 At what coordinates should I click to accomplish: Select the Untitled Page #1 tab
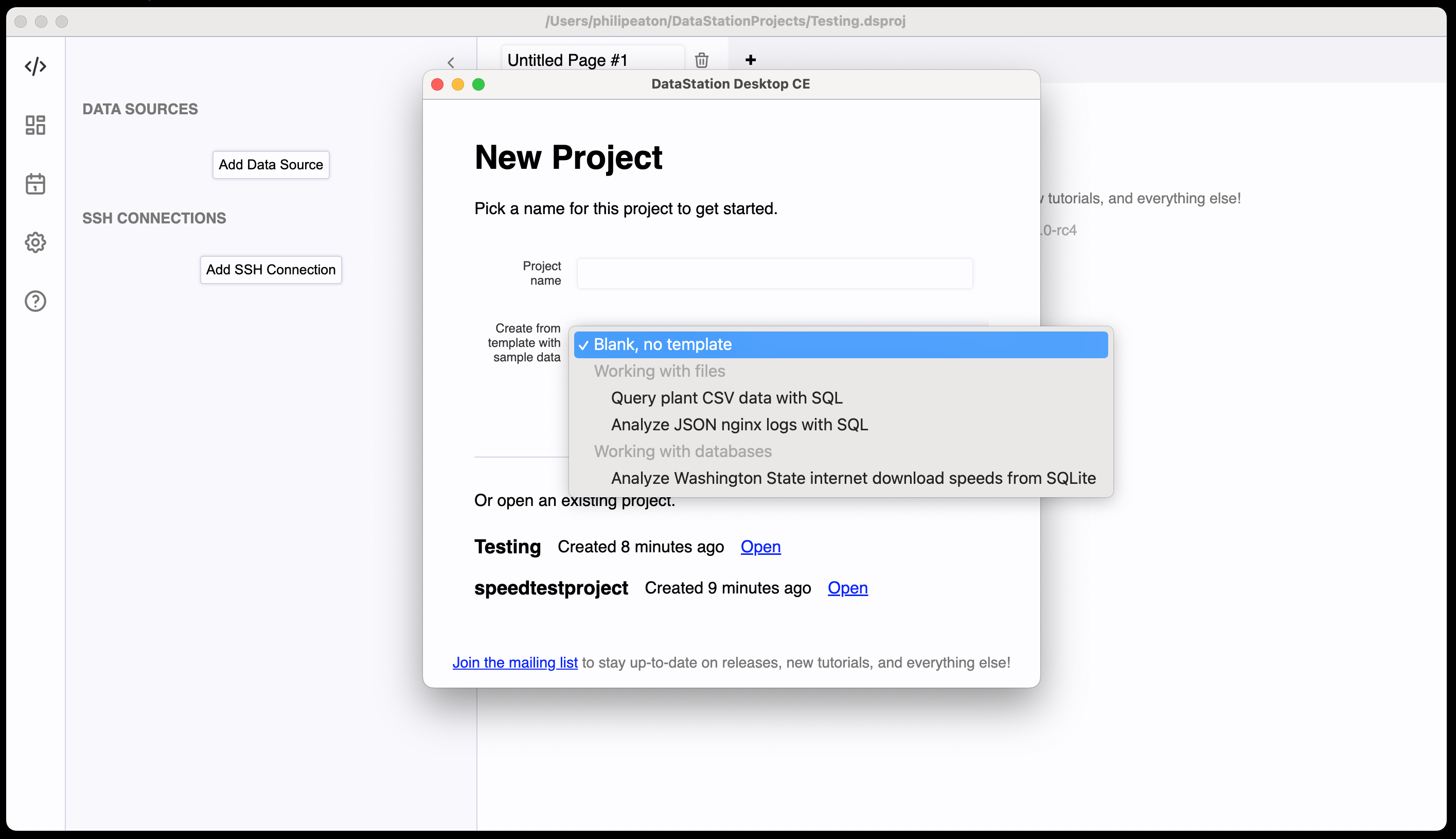click(x=593, y=60)
